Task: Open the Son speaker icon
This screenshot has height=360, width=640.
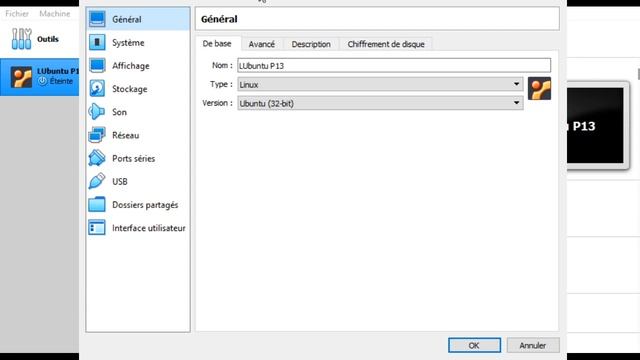Action: tap(97, 112)
